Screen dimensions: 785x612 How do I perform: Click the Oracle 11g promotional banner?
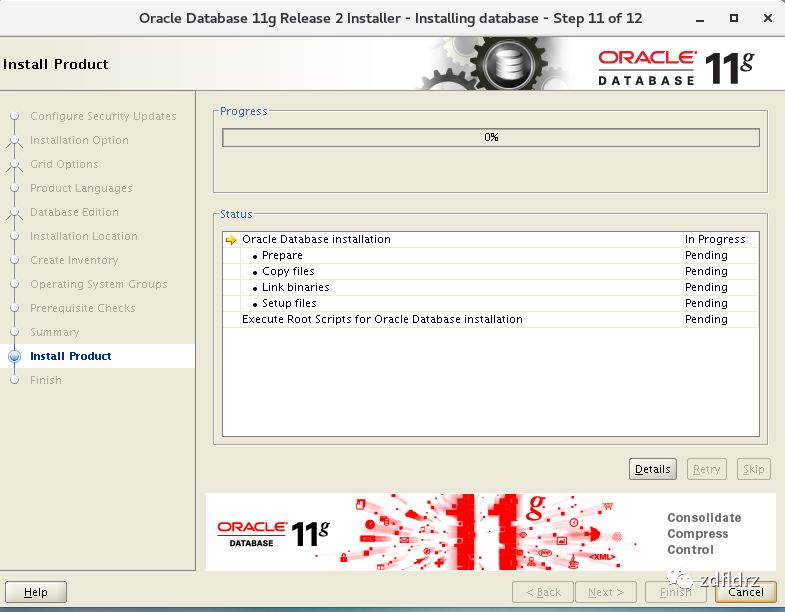[x=491, y=532]
